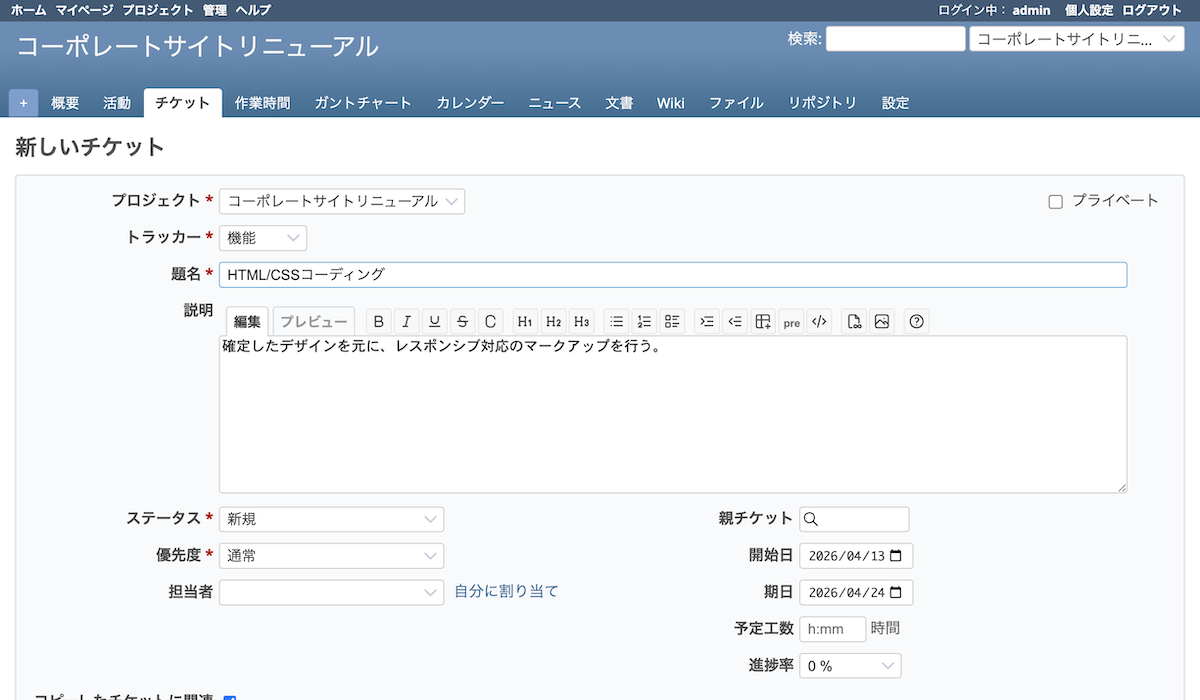The image size is (1200, 700).
Task: Click the ログアウト link
Action: [1152, 10]
